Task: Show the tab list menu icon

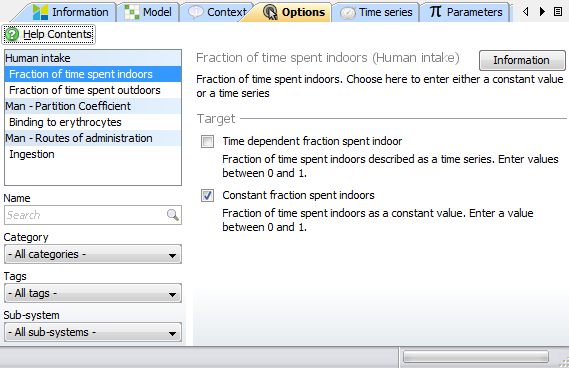Action: point(558,12)
